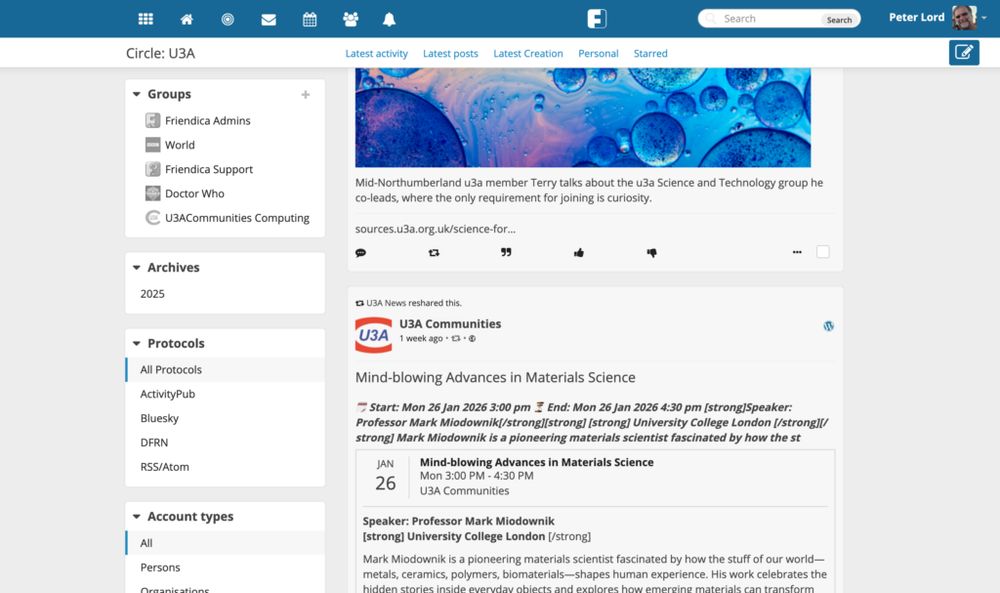1000x593 pixels.
Task: Open the community target icon in navbar
Action: click(228, 19)
